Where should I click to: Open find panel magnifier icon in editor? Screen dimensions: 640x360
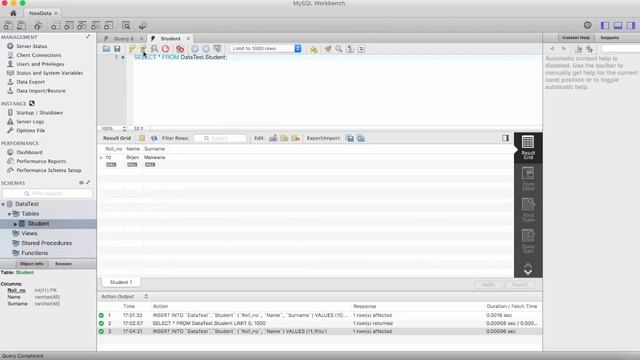pos(339,49)
